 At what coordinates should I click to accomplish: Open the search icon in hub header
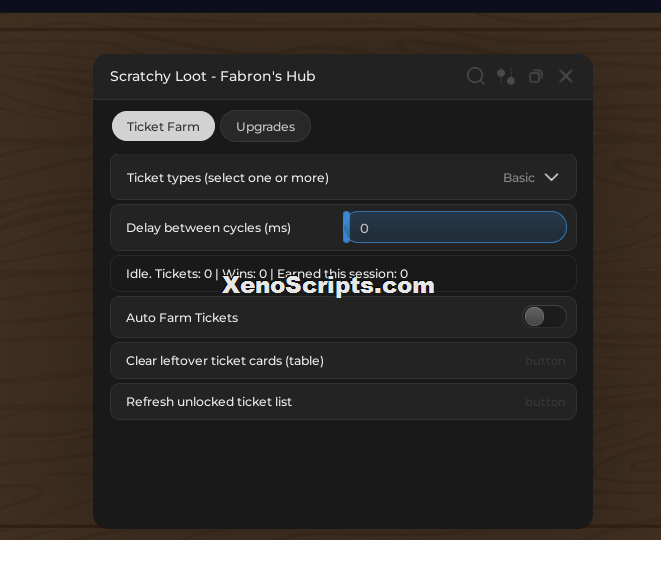(x=476, y=76)
